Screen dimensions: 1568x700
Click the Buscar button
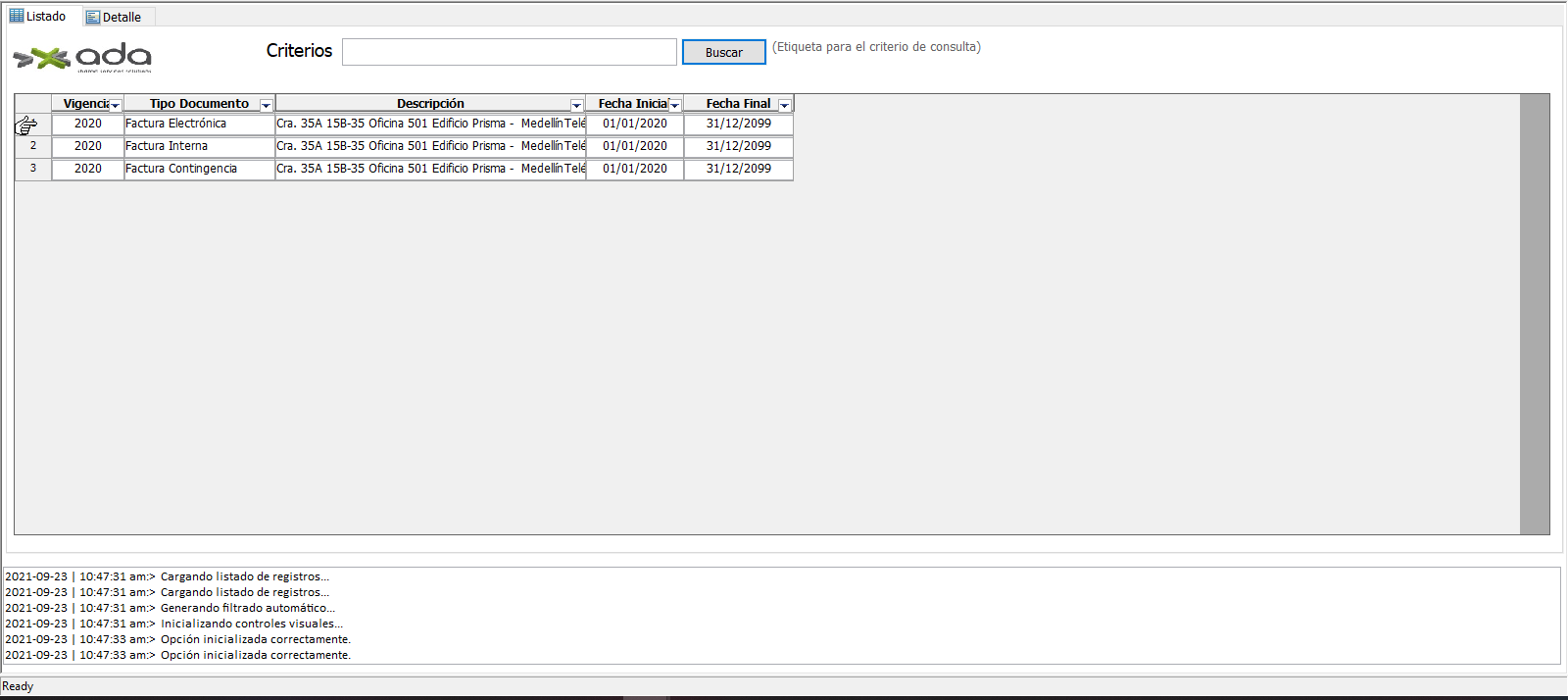(723, 53)
